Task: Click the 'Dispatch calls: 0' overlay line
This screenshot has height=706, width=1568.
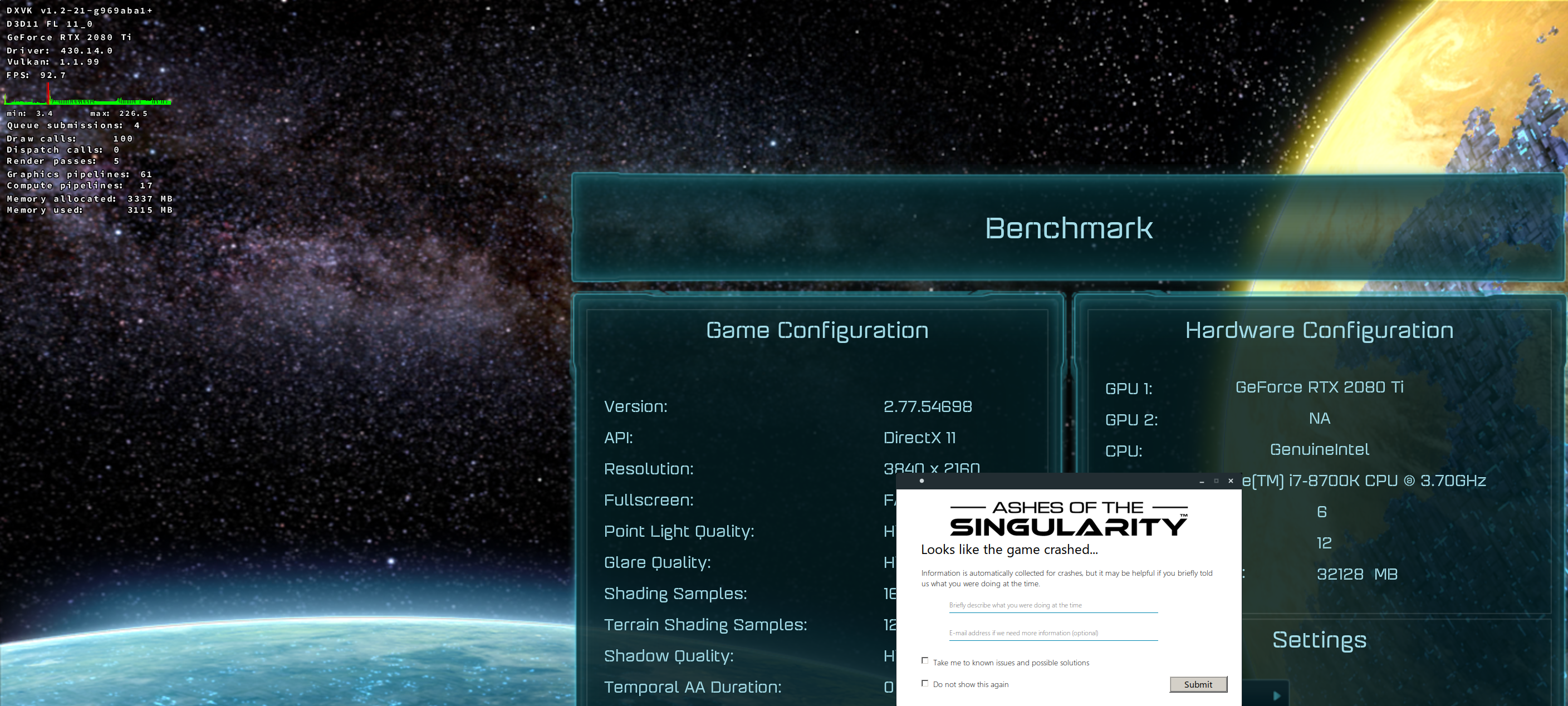Action: pos(63,150)
